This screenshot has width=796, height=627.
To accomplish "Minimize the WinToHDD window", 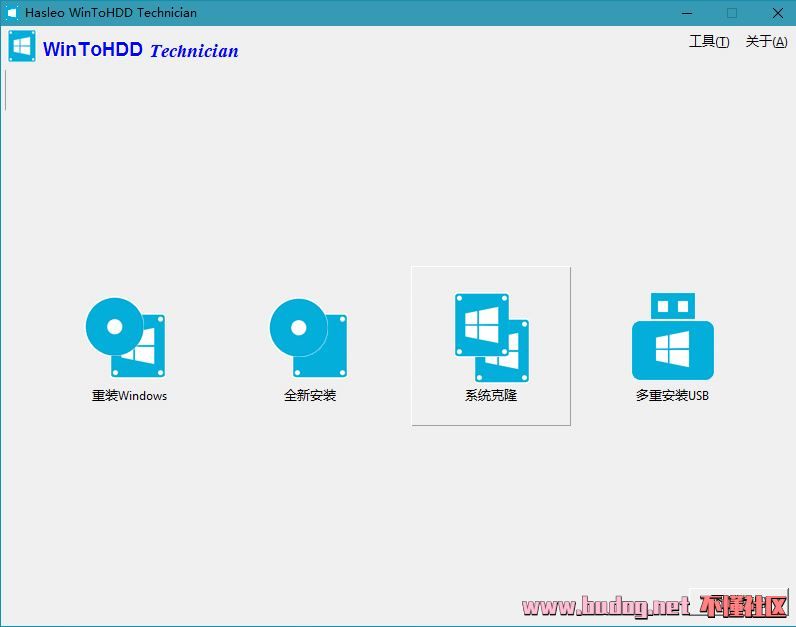I will 687,13.
